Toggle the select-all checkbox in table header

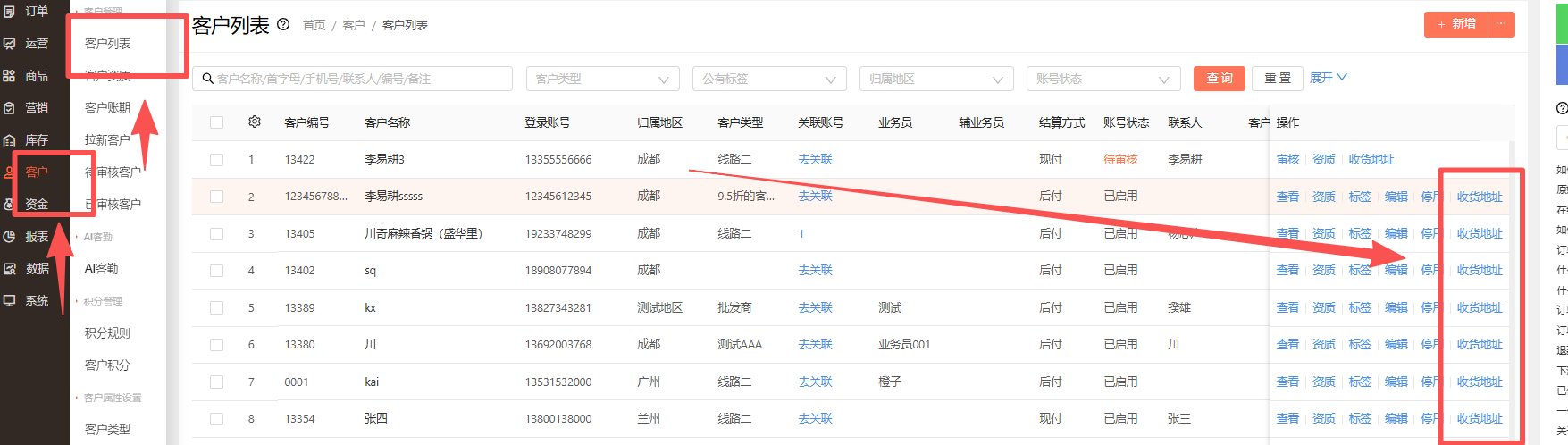pyautogui.click(x=217, y=122)
